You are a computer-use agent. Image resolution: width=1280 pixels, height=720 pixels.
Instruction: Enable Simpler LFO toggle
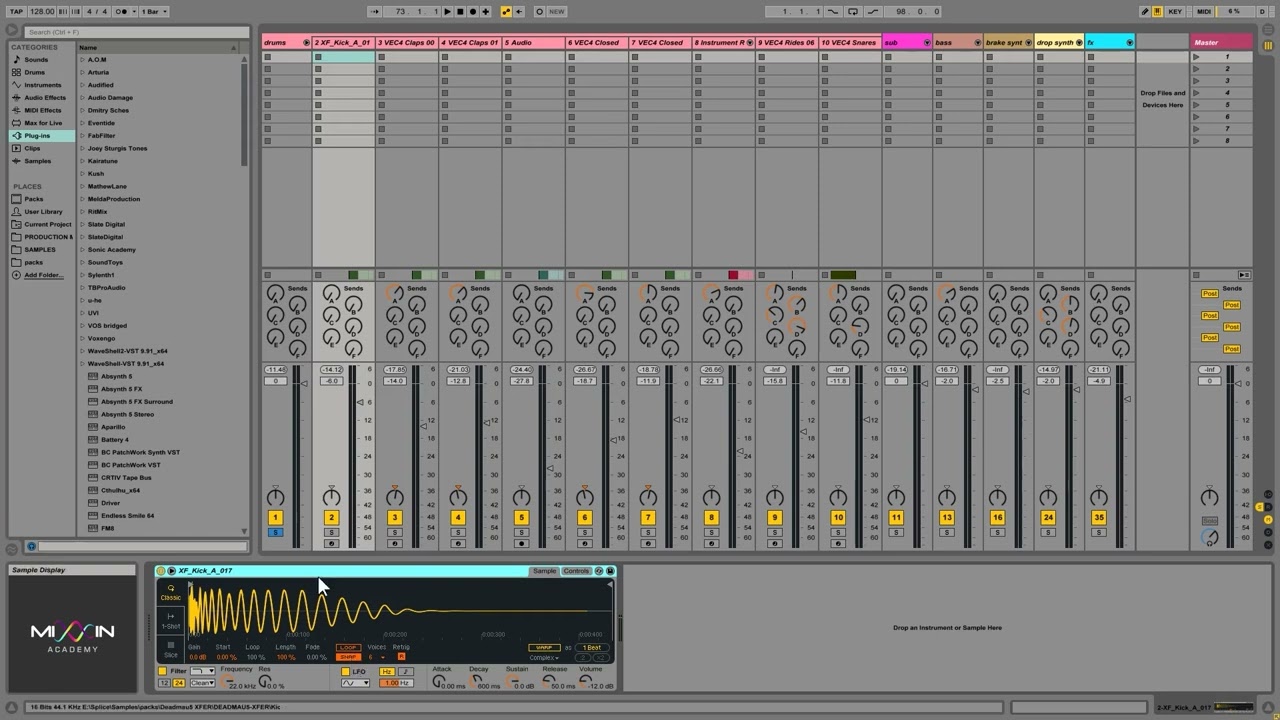tap(345, 671)
